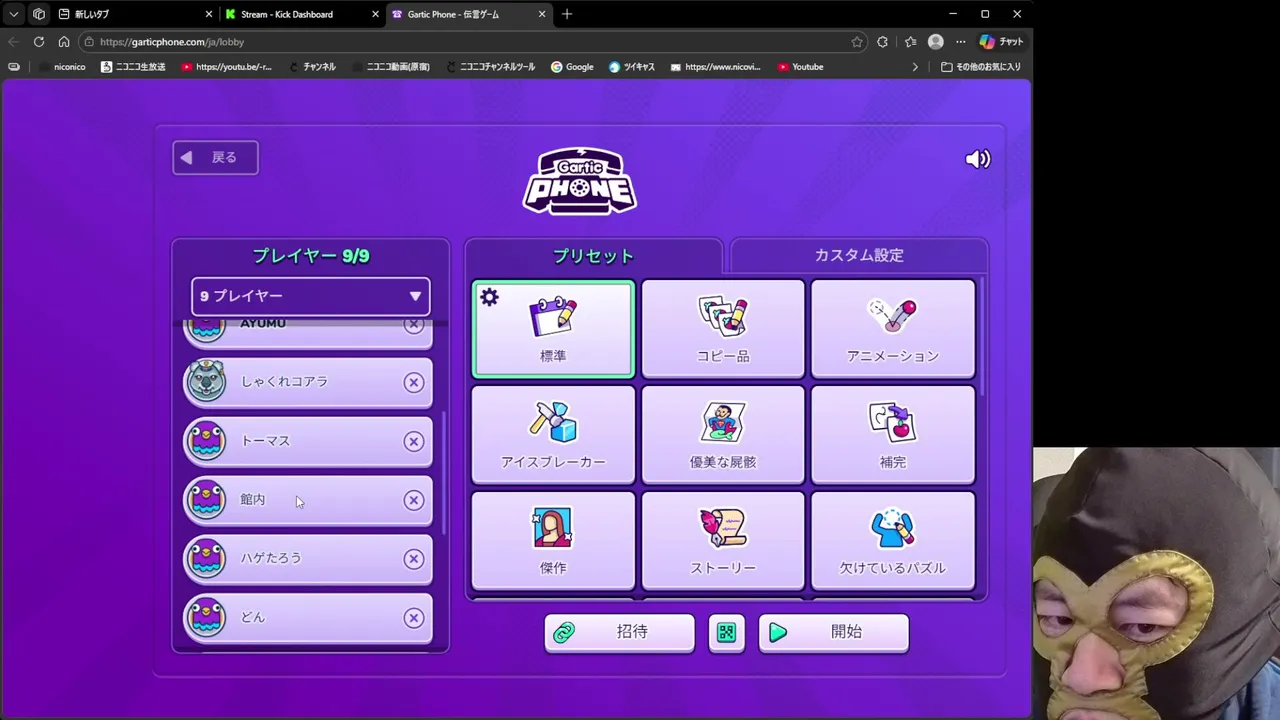Screen dimensions: 1280x720
Task: Remove player どん
Action: (x=413, y=618)
